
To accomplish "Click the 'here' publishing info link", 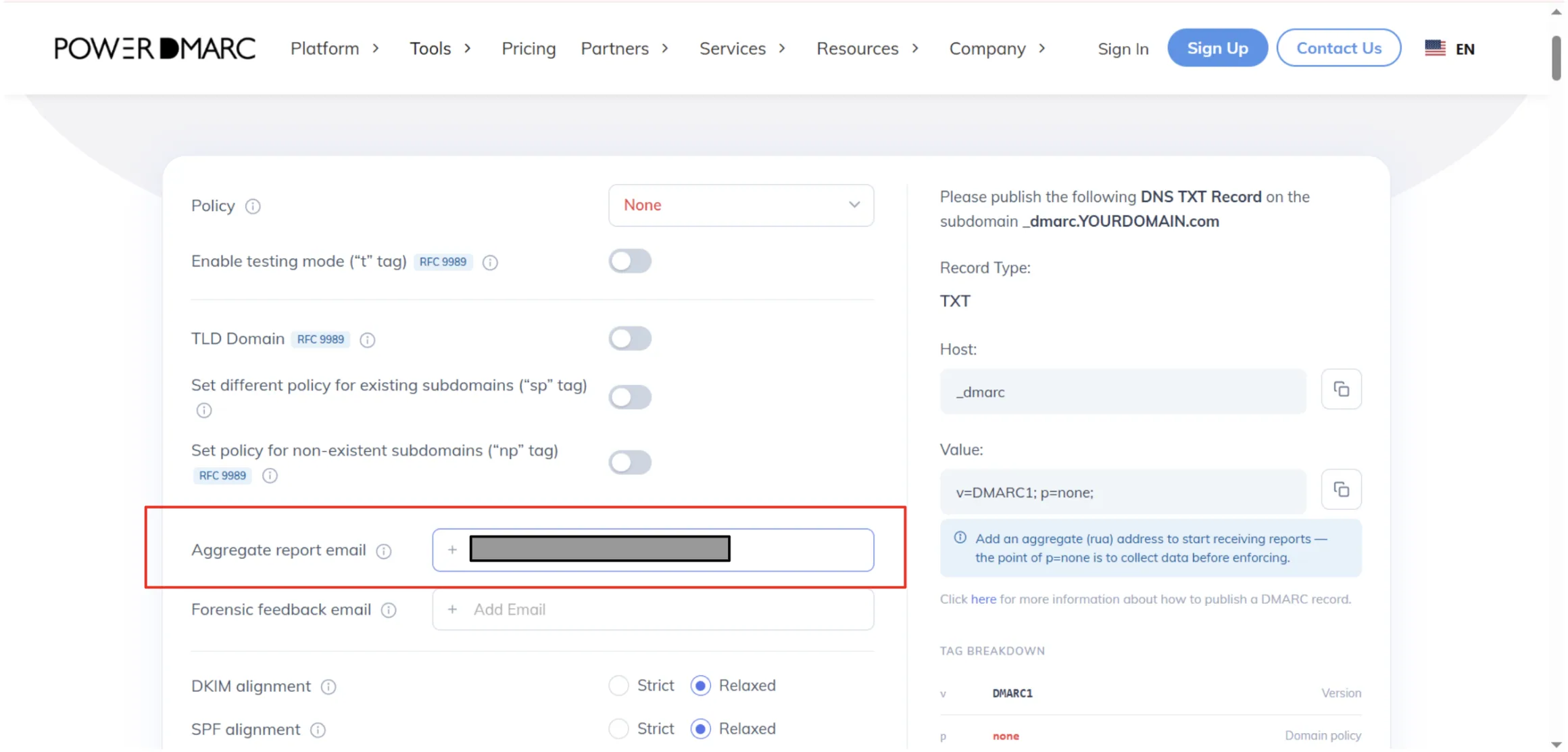I will (x=983, y=600).
